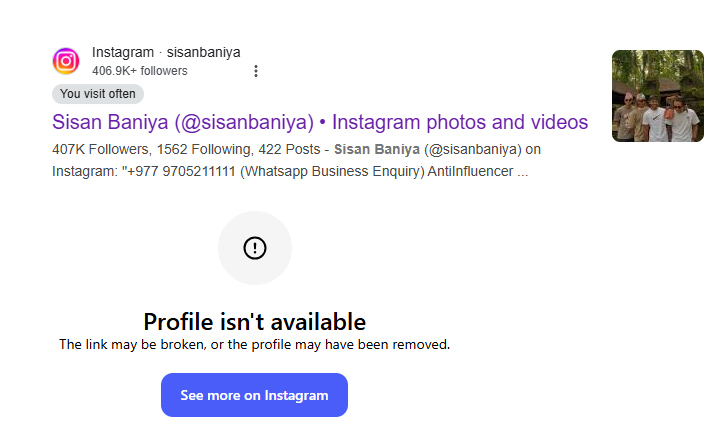Click the "link may be broken" message
Screen dimensions: 725x442
[x=254, y=345]
